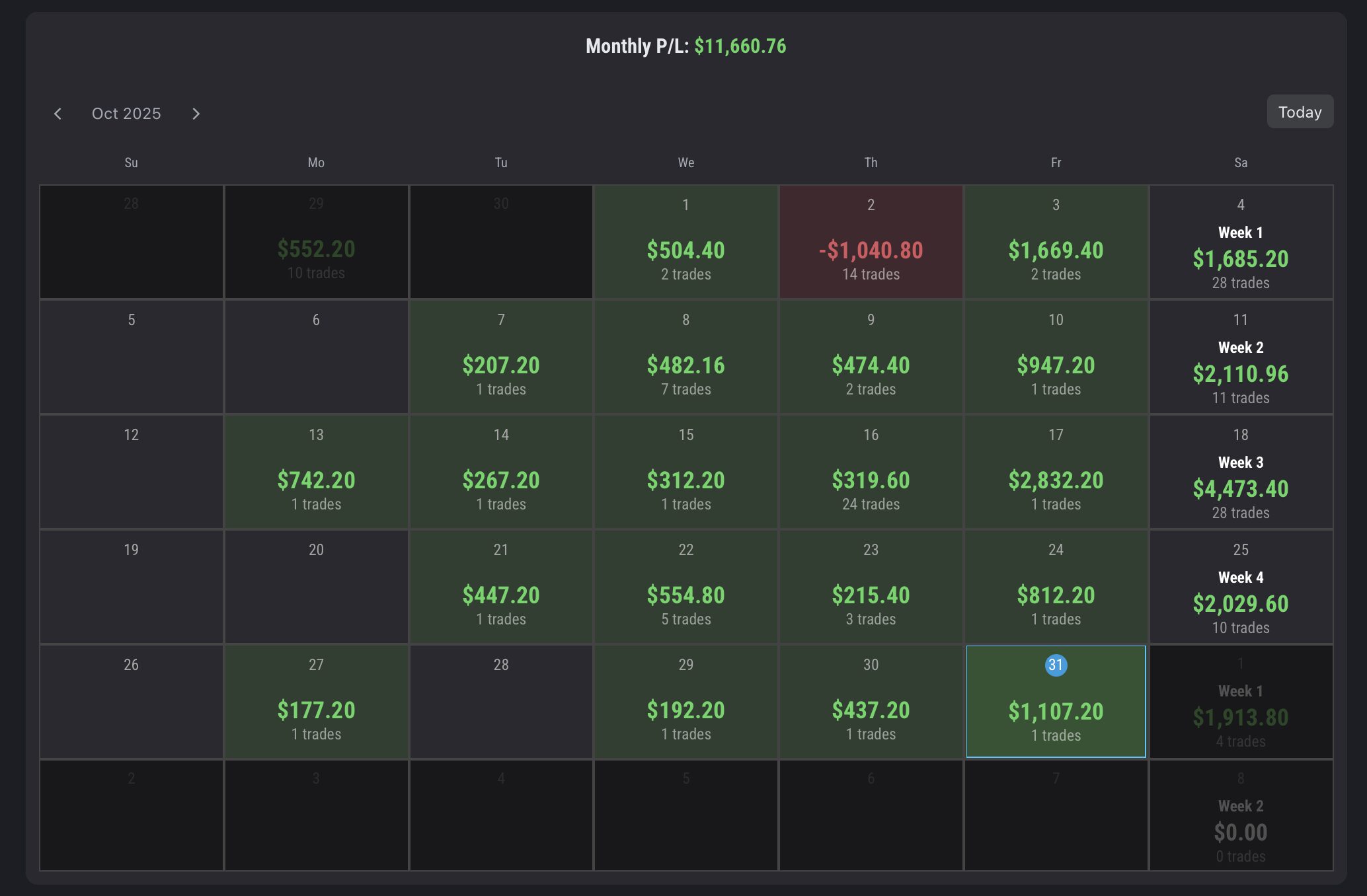Select October 3 with $1,669.40 profit
This screenshot has height=896, width=1367.
[1056, 242]
